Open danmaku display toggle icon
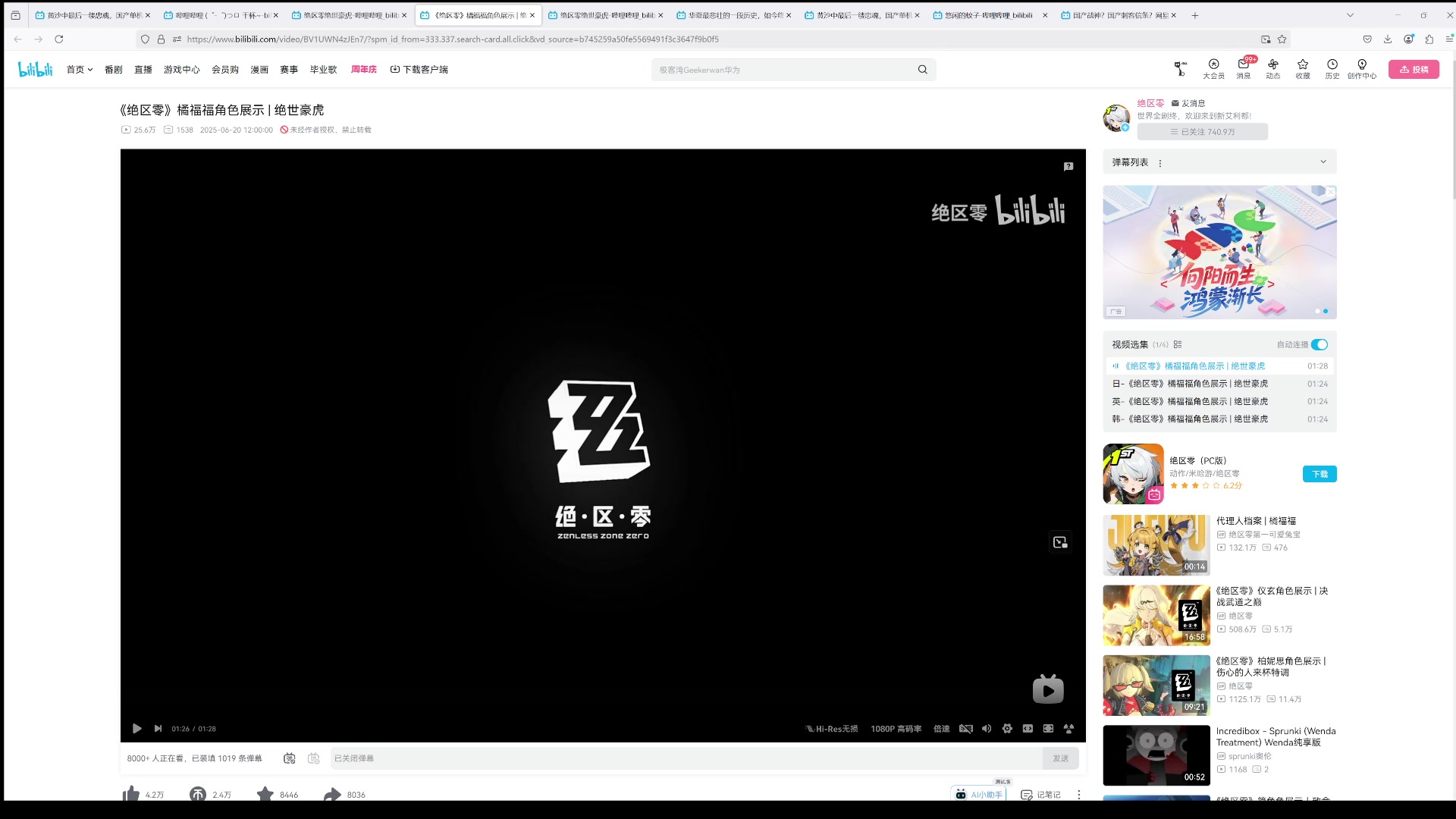1456x819 pixels. point(290,758)
